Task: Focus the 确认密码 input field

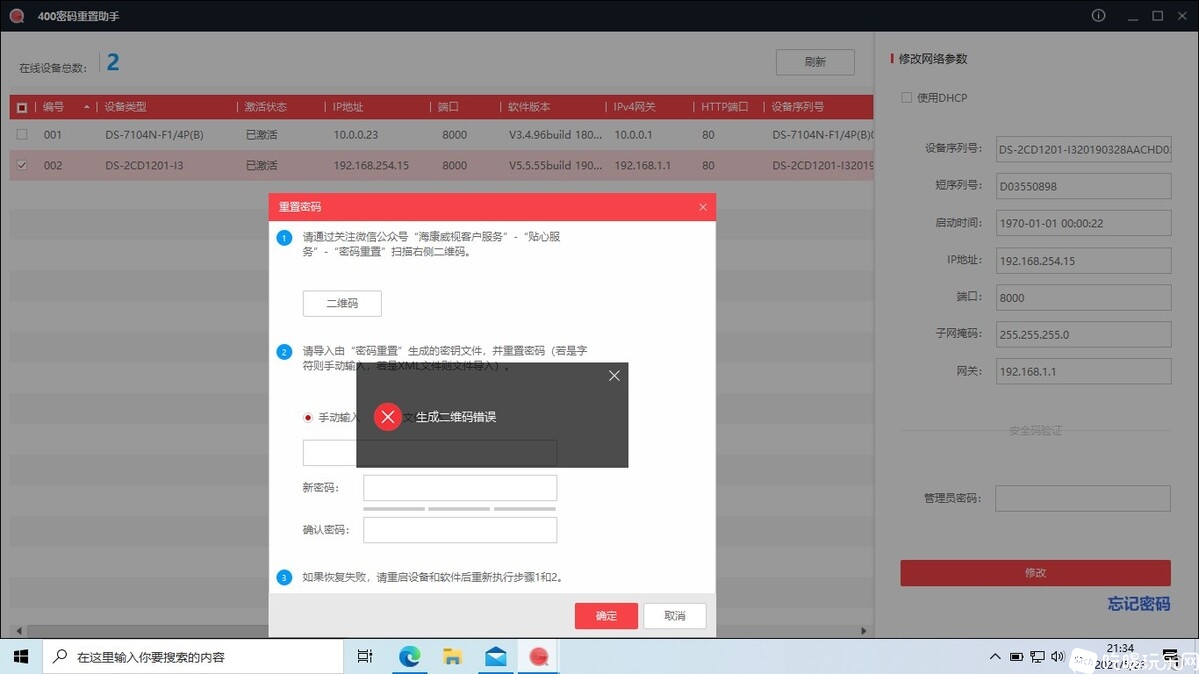Action: pyautogui.click(x=460, y=530)
